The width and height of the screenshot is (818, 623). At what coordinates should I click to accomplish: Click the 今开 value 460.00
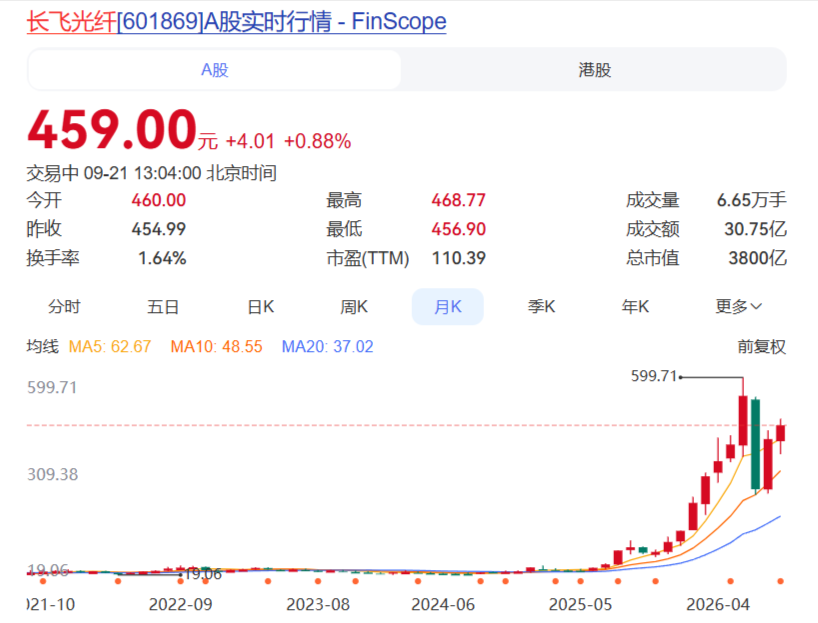coord(159,200)
